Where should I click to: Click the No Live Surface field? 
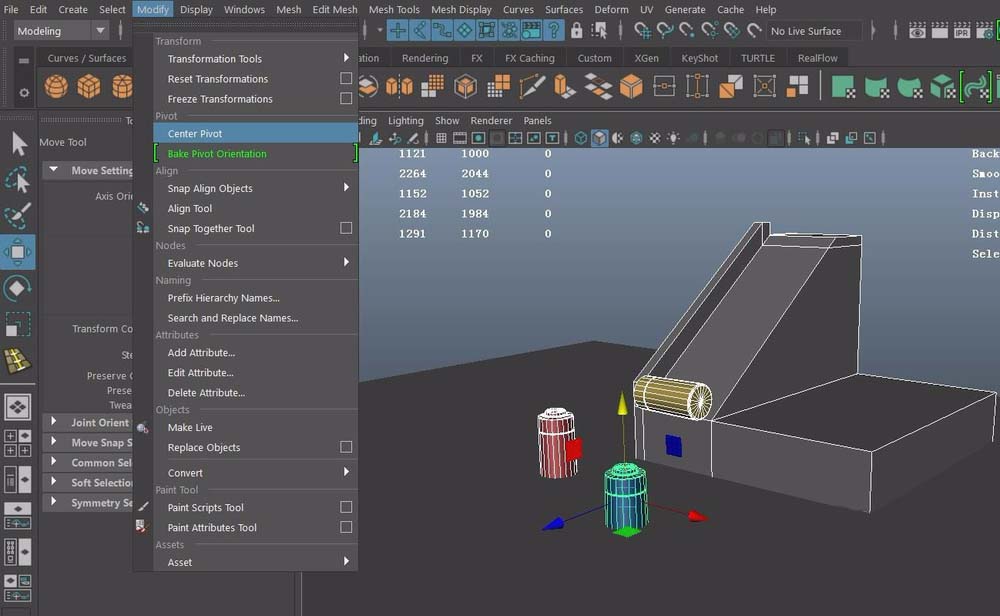(806, 31)
